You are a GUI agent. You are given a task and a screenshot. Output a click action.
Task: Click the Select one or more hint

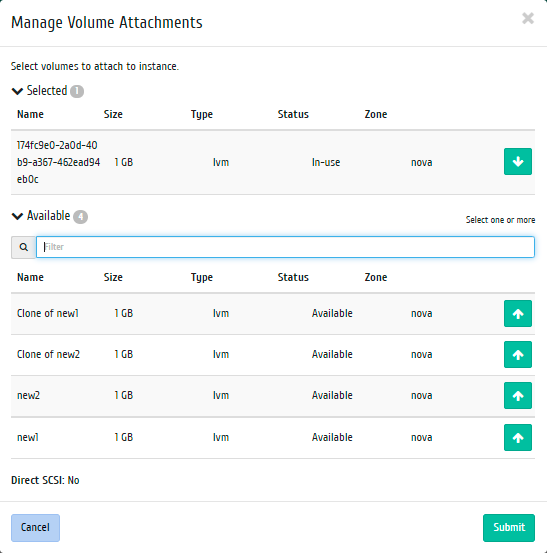(500, 220)
